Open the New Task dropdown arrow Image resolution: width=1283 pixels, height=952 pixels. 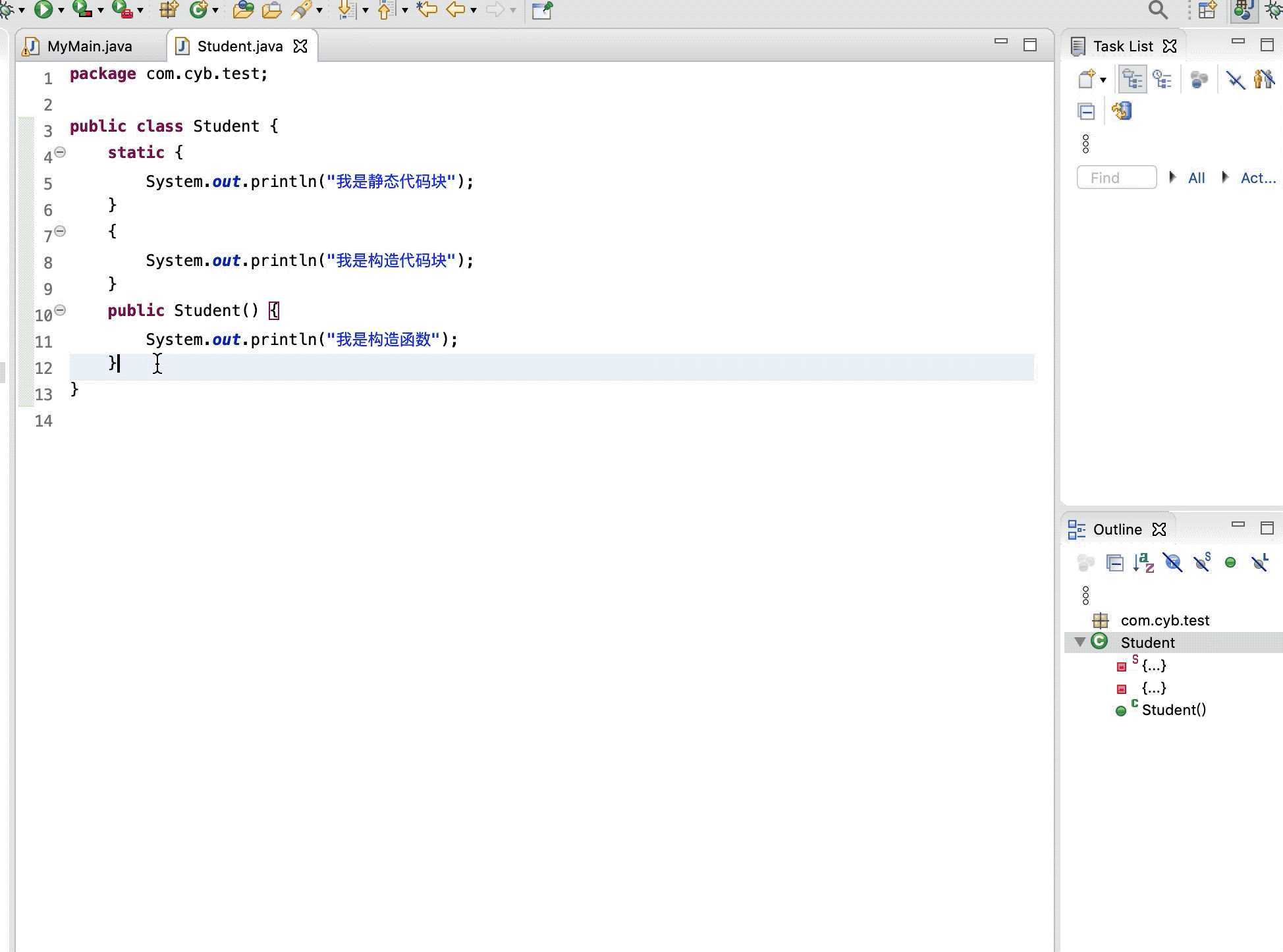[1103, 80]
